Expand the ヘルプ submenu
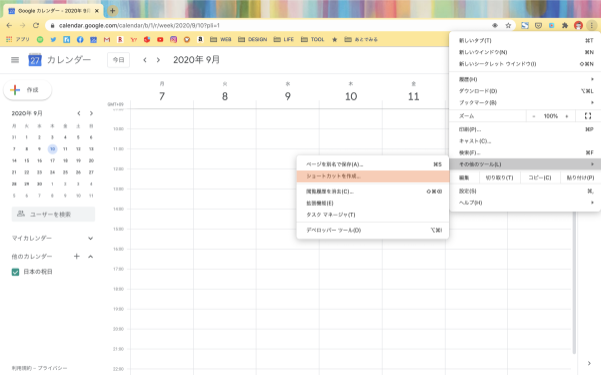Image resolution: width=601 pixels, height=375 pixels. [x=525, y=202]
